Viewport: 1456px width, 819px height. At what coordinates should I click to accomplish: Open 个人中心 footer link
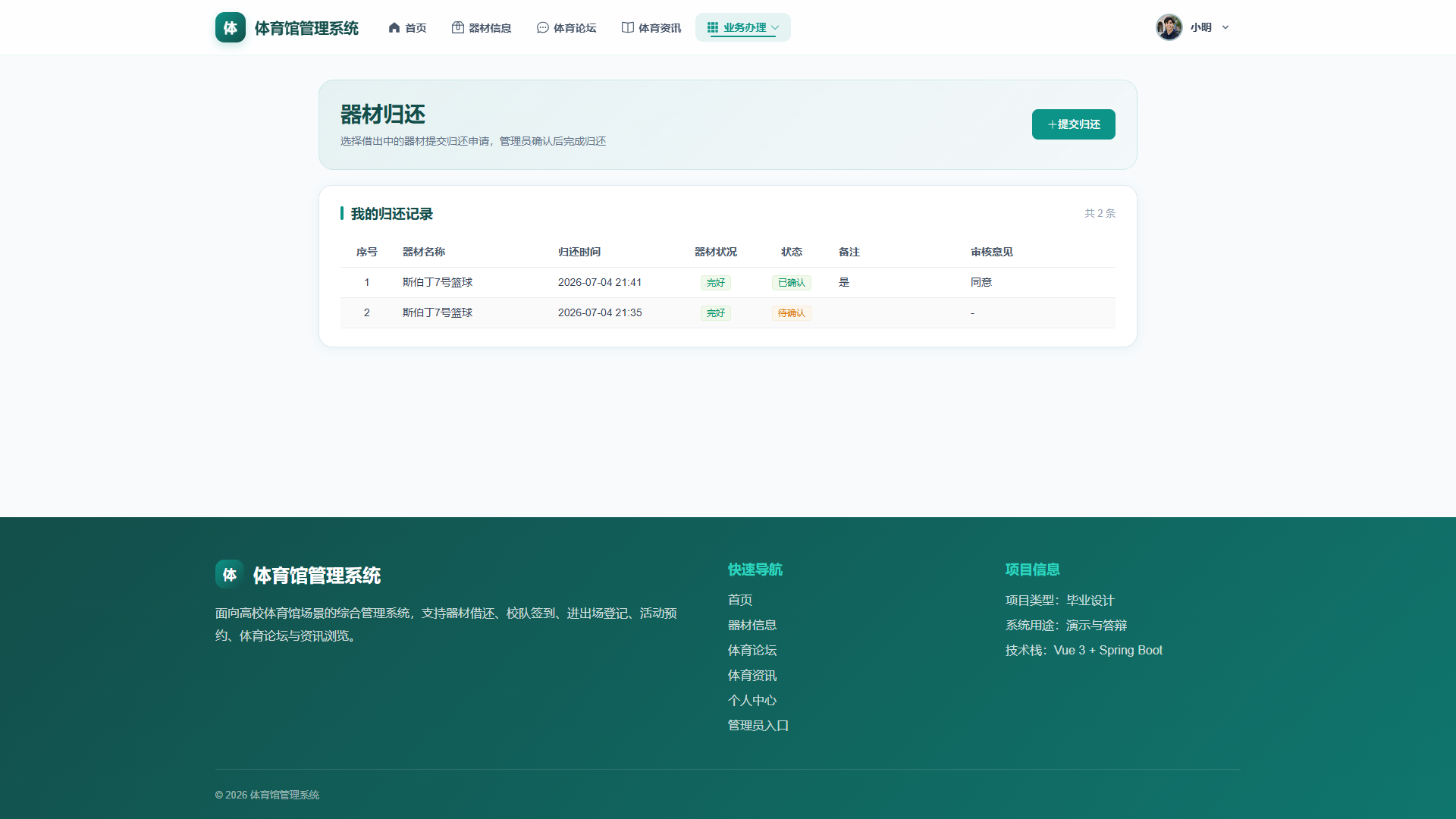pos(752,701)
